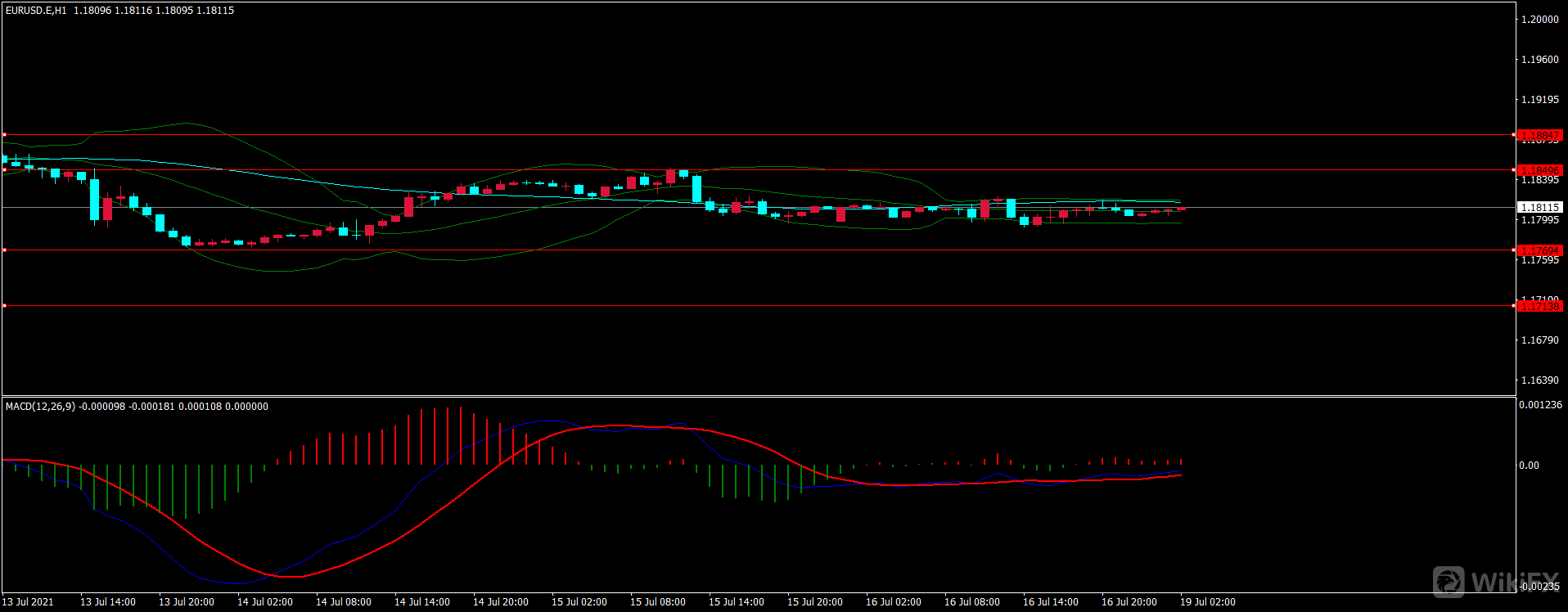Image resolution: width=1568 pixels, height=612 pixels.
Task: Click the 14 Jul 14:00 time axis label
Action: (421, 602)
